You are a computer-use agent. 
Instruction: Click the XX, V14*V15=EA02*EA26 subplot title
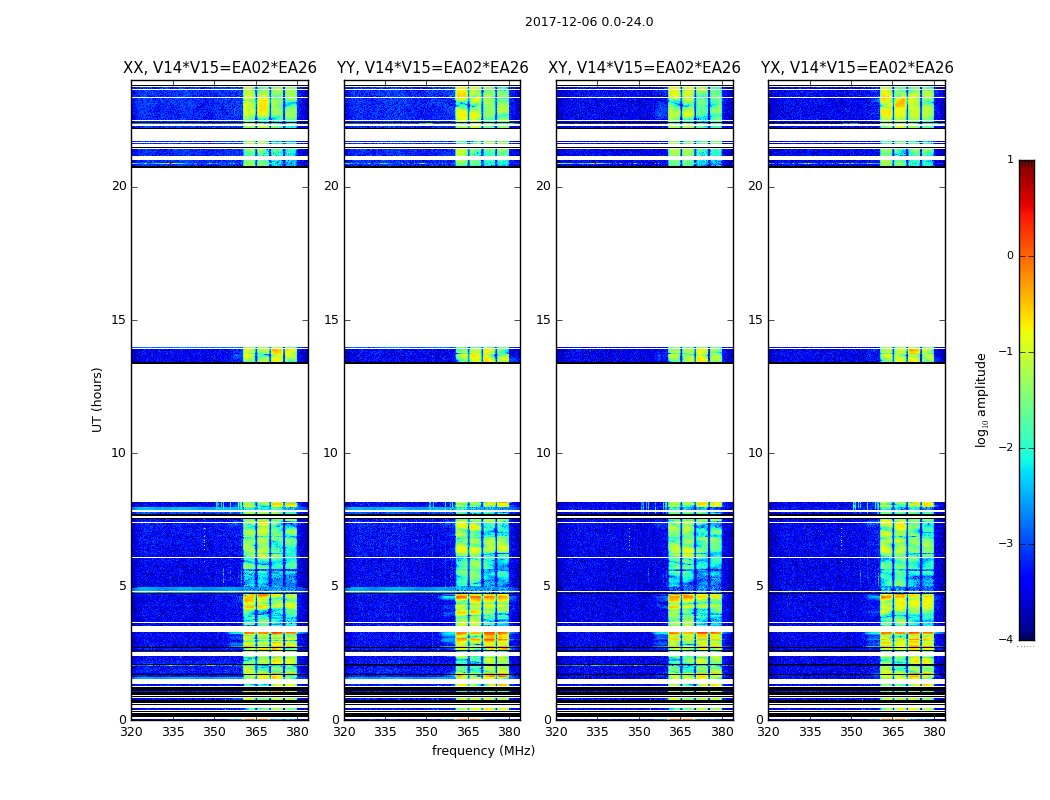coord(220,68)
